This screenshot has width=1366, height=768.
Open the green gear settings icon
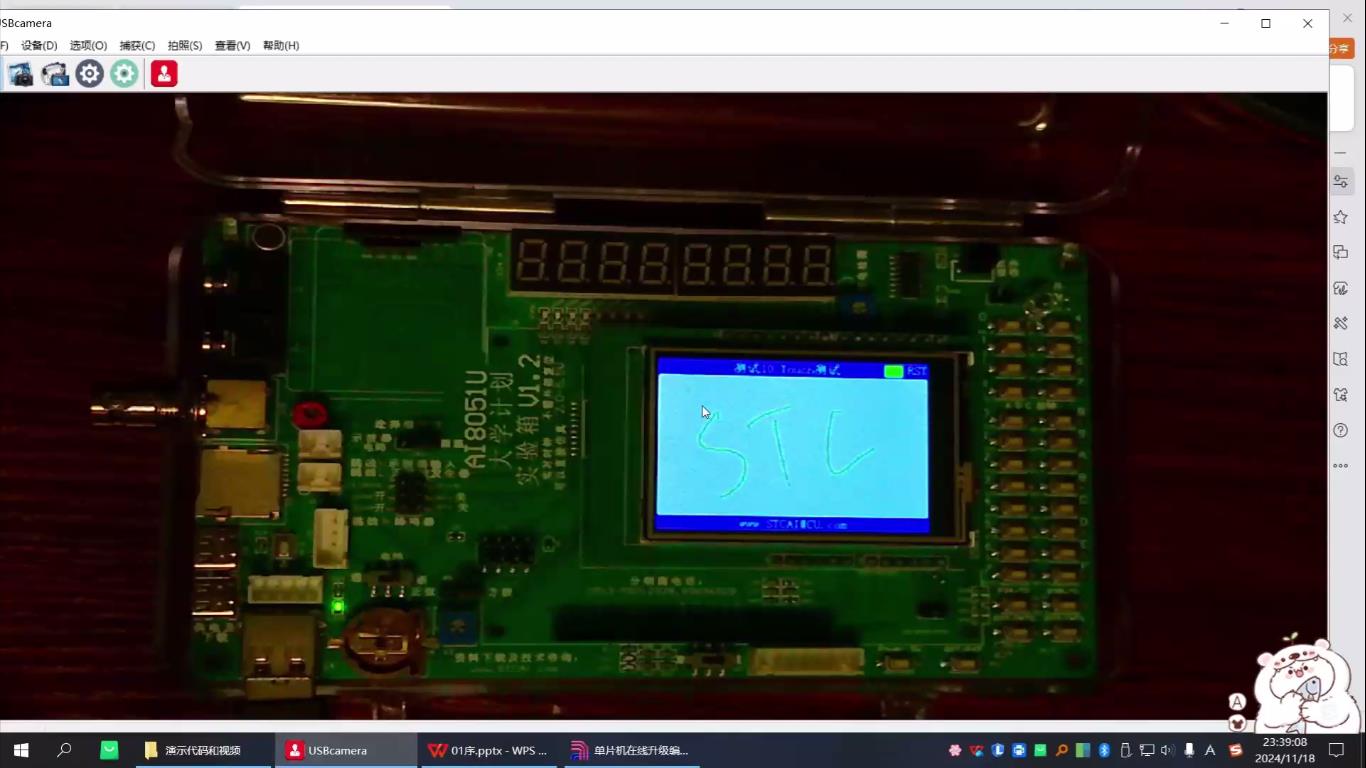[x=124, y=74]
